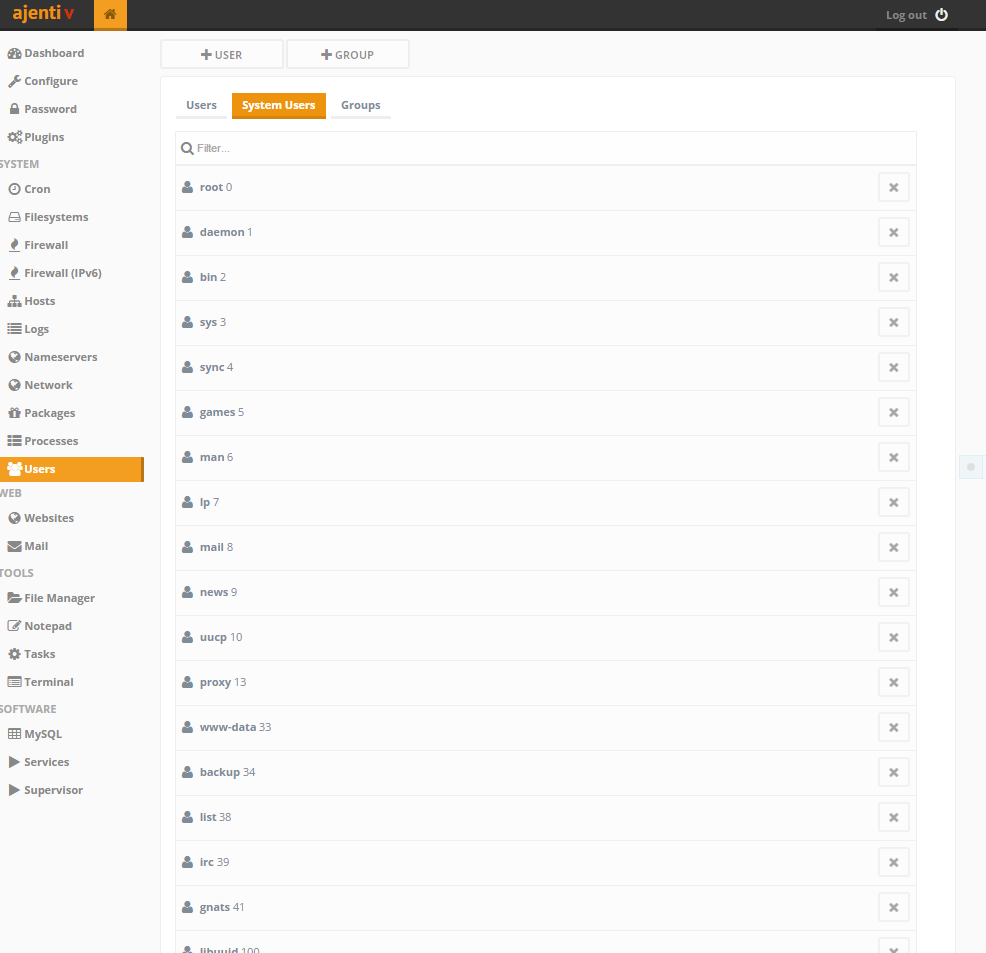This screenshot has width=986, height=953.
Task: Delete the games user row
Action: [x=893, y=412]
